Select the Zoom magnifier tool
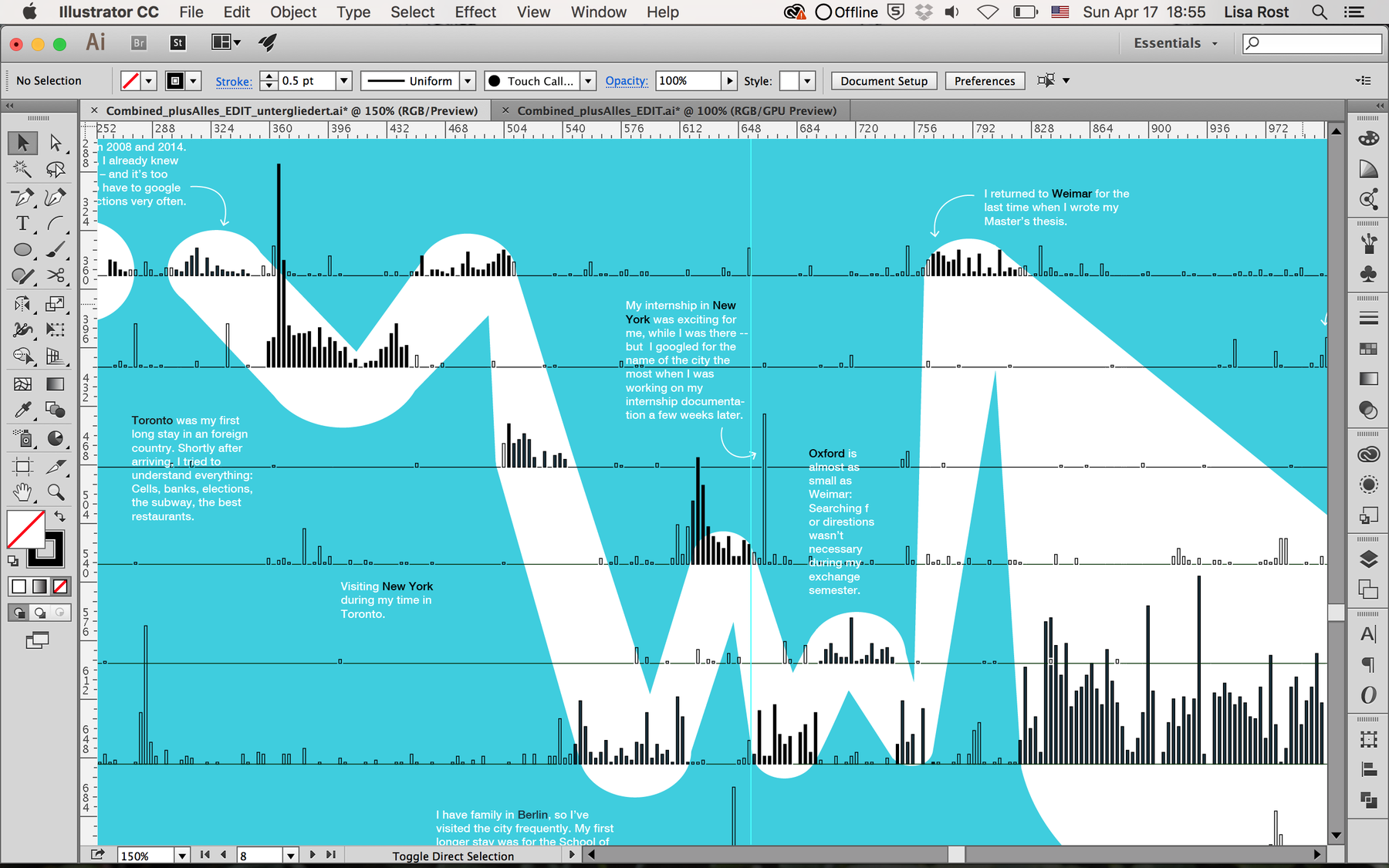The image size is (1389, 868). pyautogui.click(x=56, y=492)
